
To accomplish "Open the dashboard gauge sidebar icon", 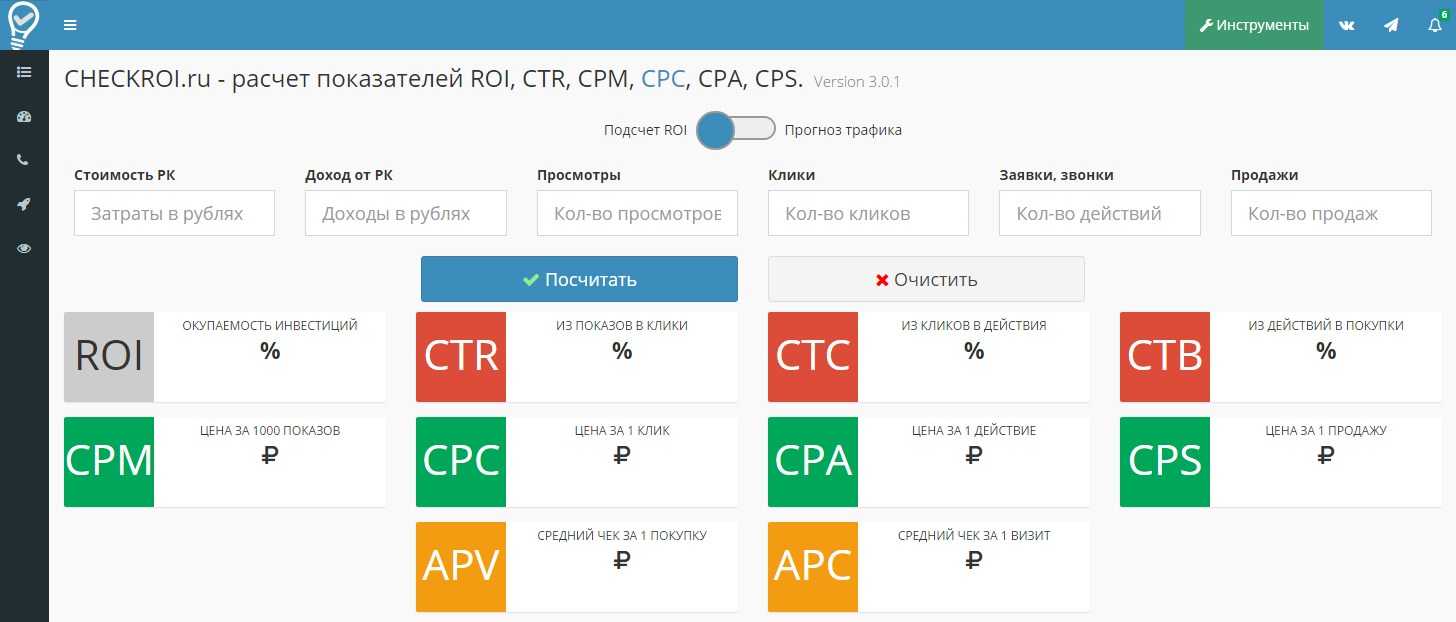I will [x=24, y=116].
